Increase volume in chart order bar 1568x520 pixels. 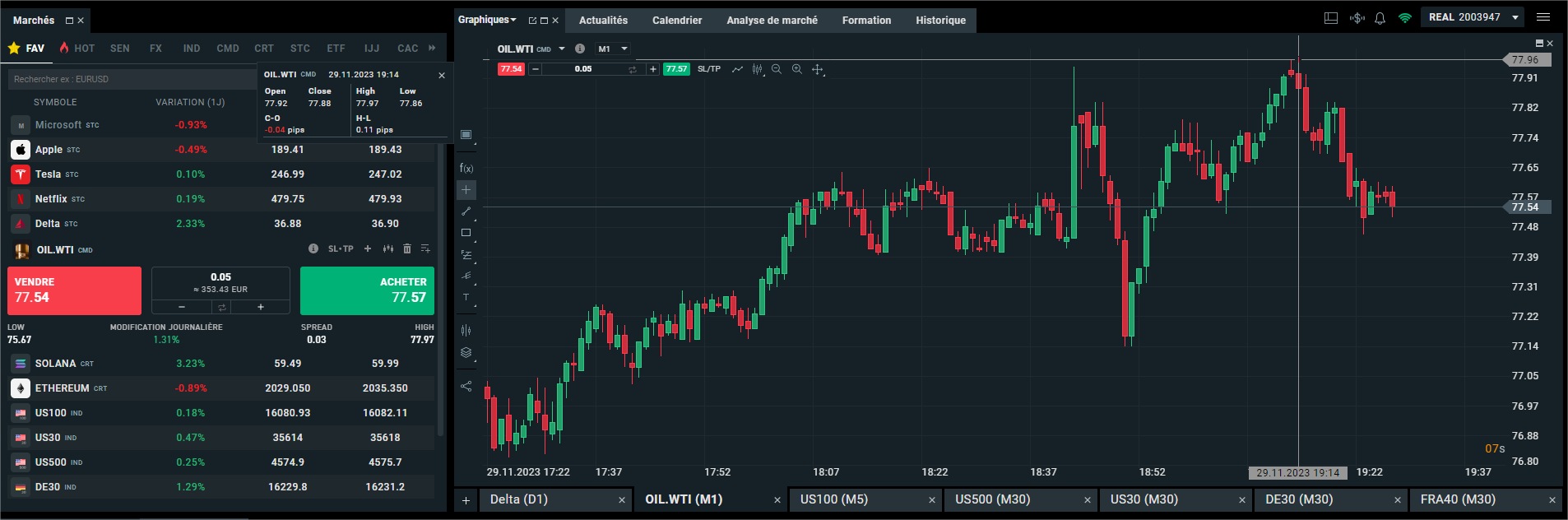tap(652, 69)
